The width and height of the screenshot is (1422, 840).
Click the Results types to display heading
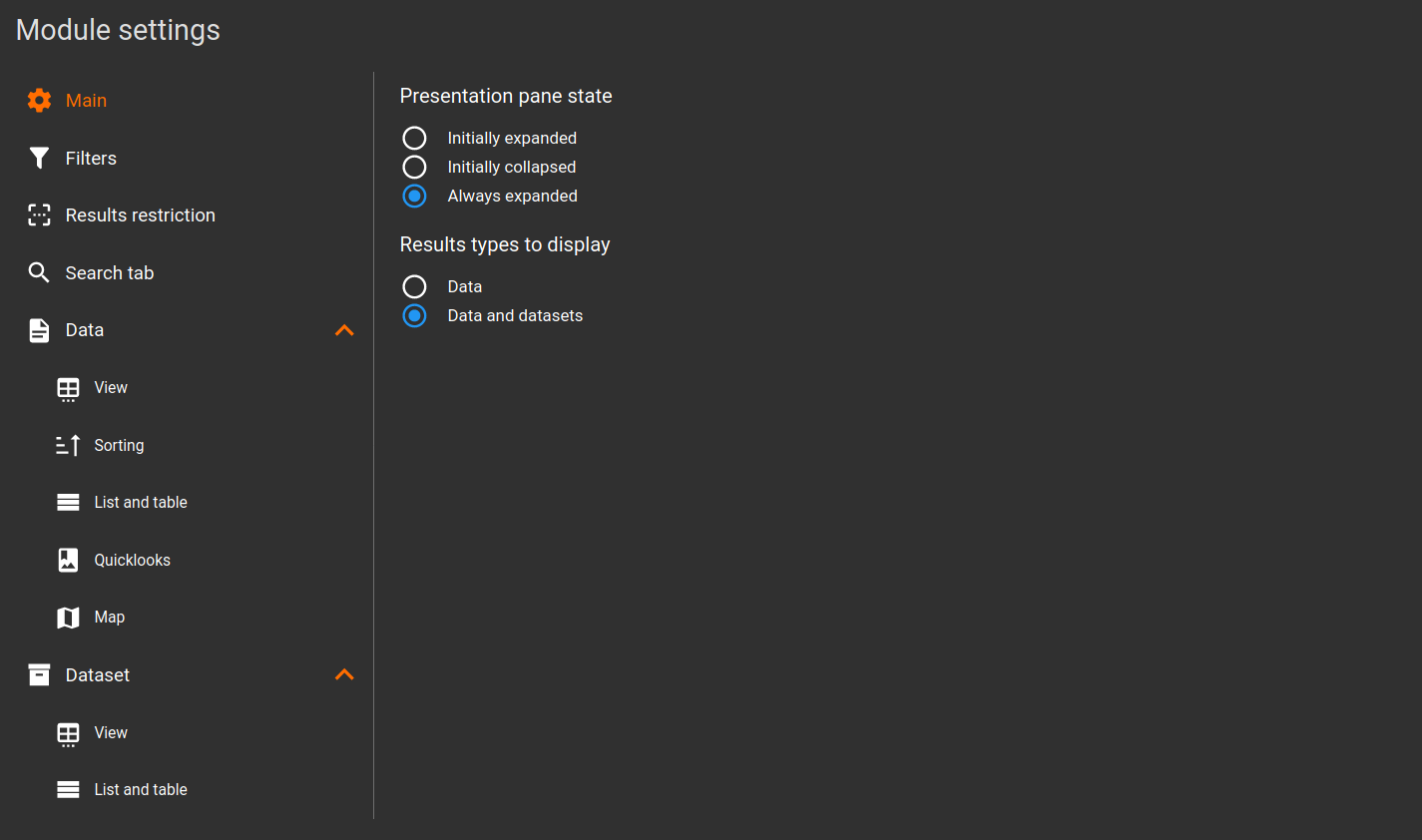tap(505, 244)
